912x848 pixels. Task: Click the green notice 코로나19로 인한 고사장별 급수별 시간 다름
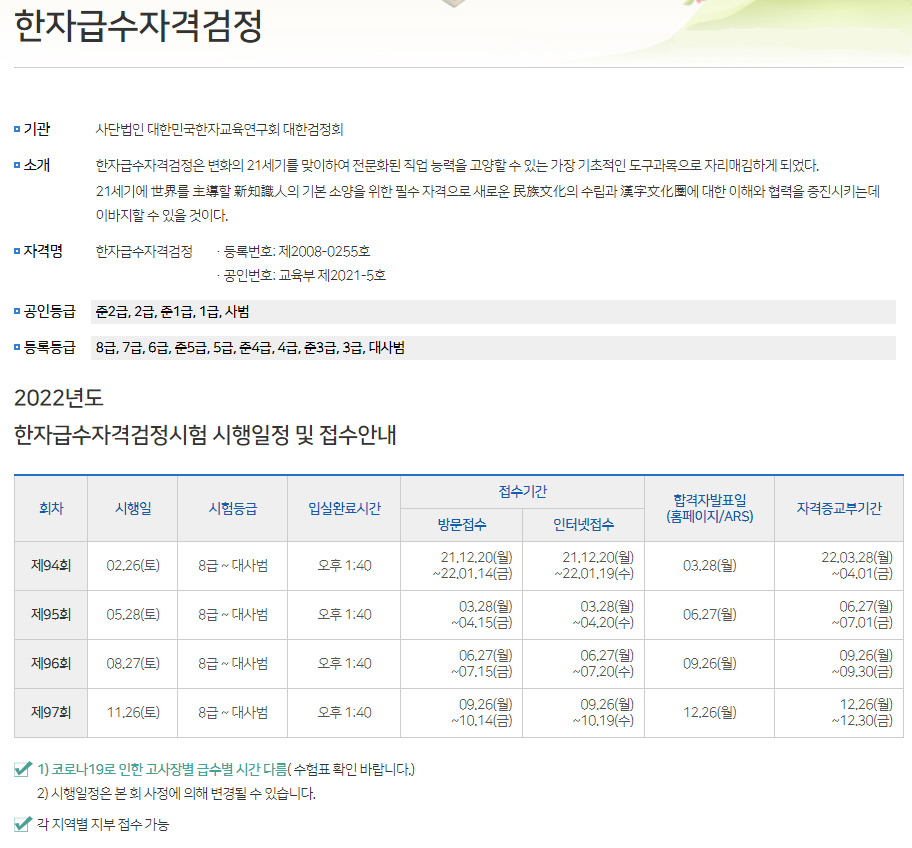pyautogui.click(x=162, y=769)
